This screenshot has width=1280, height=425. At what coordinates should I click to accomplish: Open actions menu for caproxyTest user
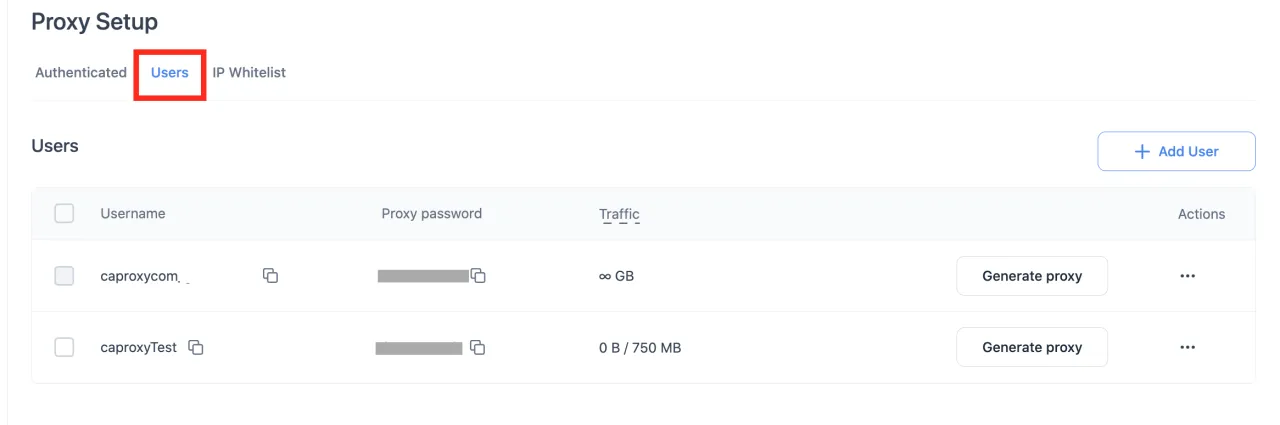1187,348
